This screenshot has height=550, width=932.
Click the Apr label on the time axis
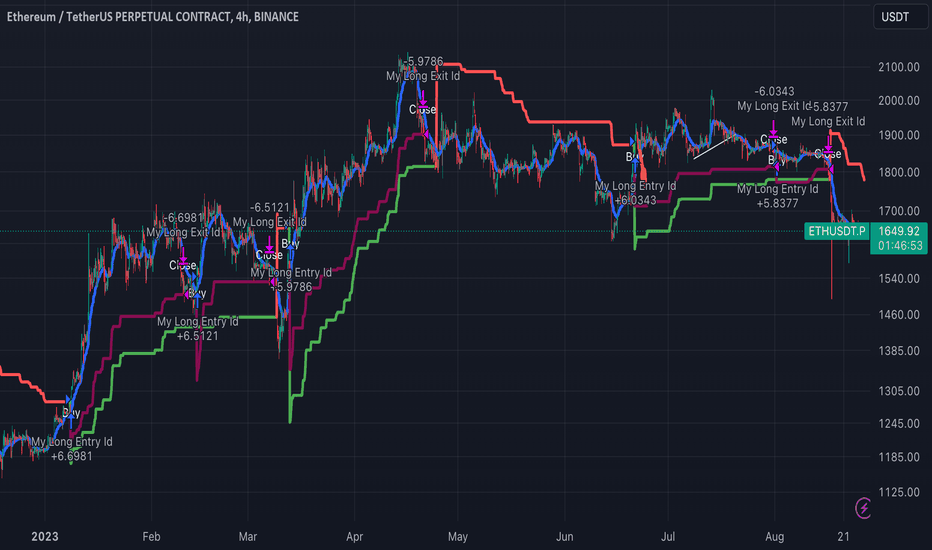pyautogui.click(x=354, y=537)
